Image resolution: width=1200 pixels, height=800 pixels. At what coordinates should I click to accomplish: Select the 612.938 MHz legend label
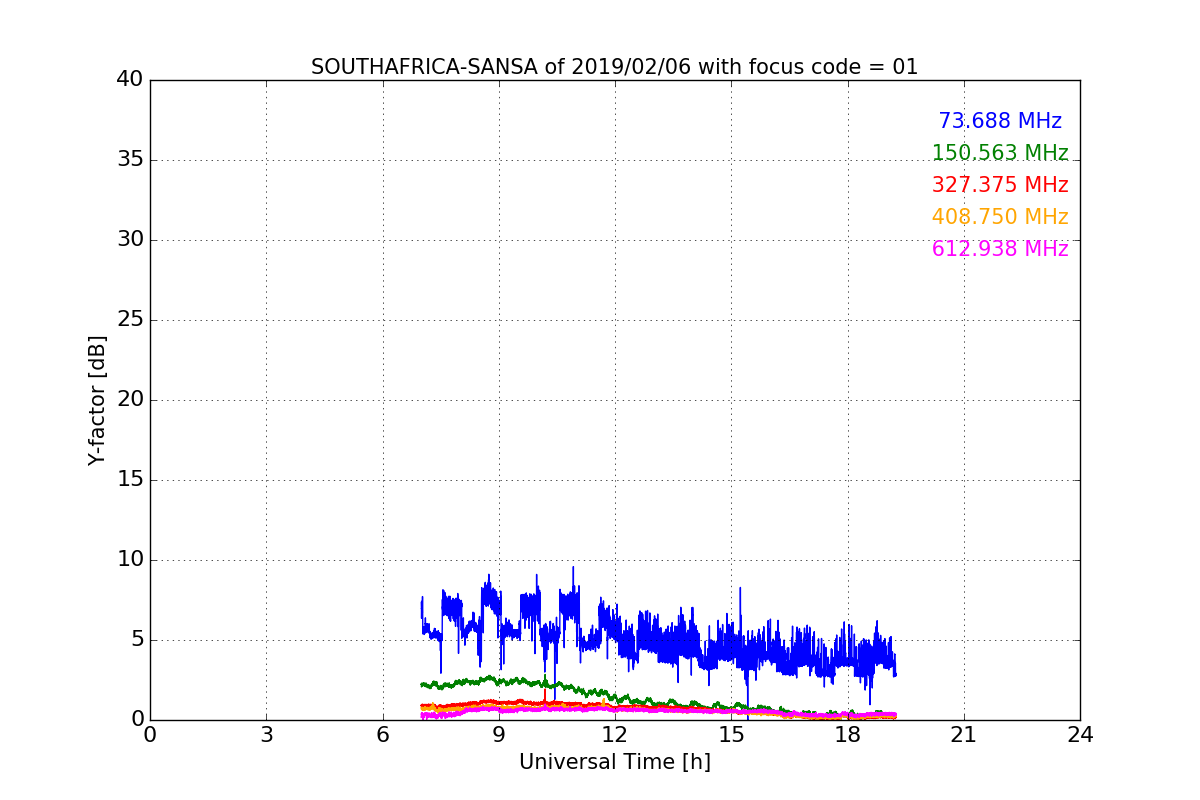1000,249
